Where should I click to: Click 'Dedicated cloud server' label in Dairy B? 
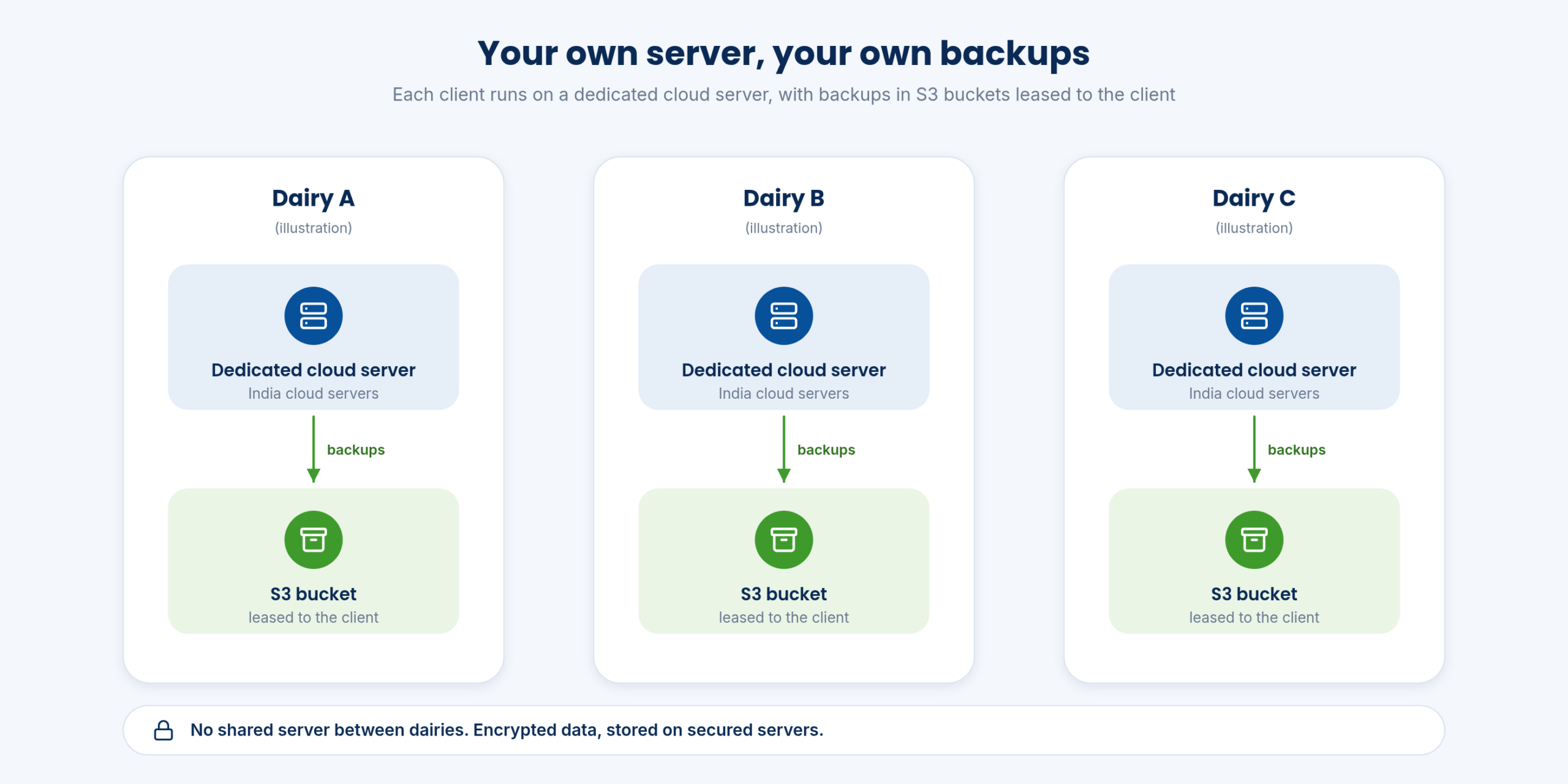point(784,370)
